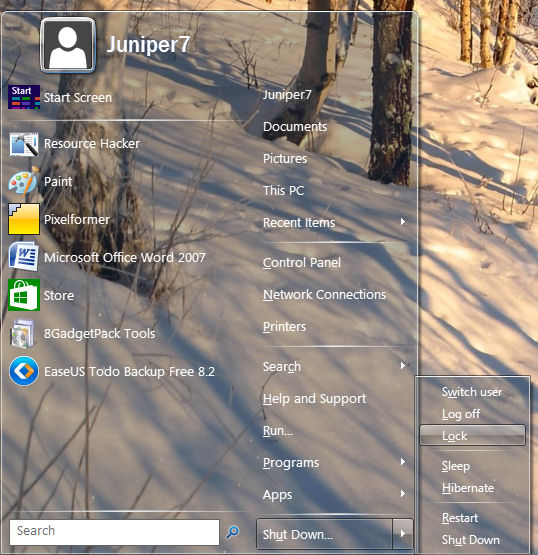
Task: Expand the Apps submenu arrow
Action: click(x=403, y=494)
